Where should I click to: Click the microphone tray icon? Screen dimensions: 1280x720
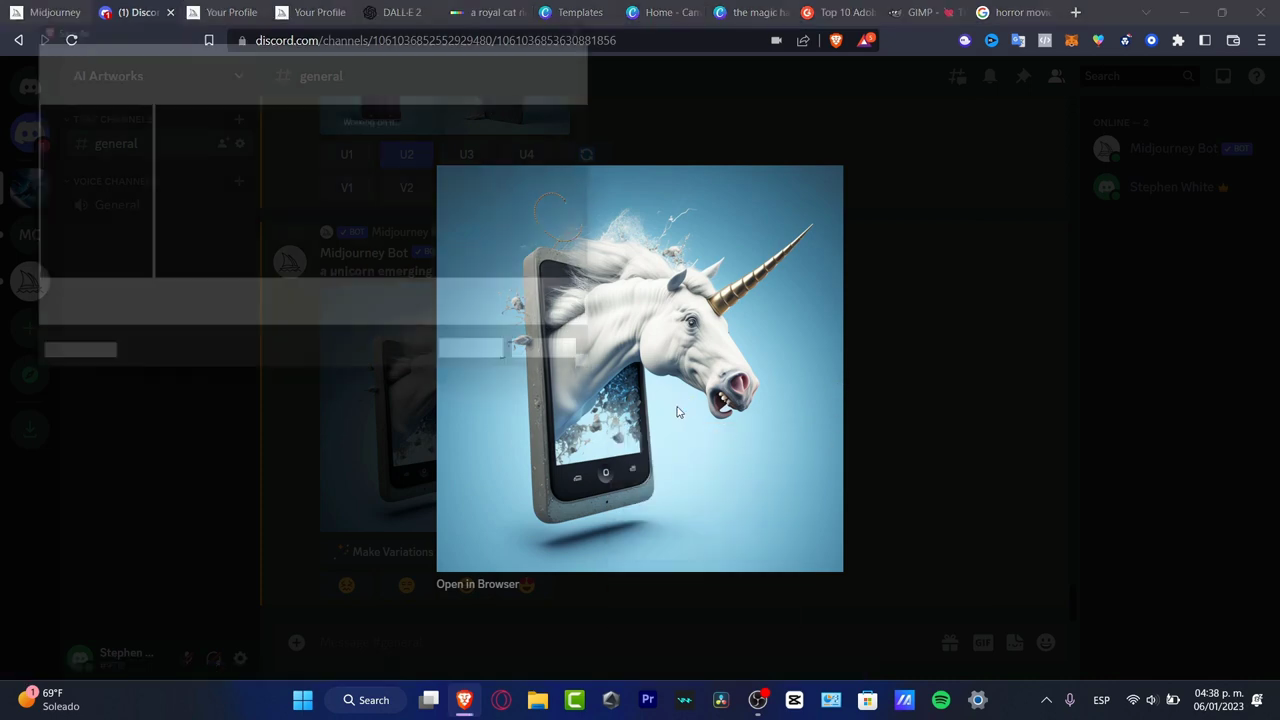(1070, 700)
